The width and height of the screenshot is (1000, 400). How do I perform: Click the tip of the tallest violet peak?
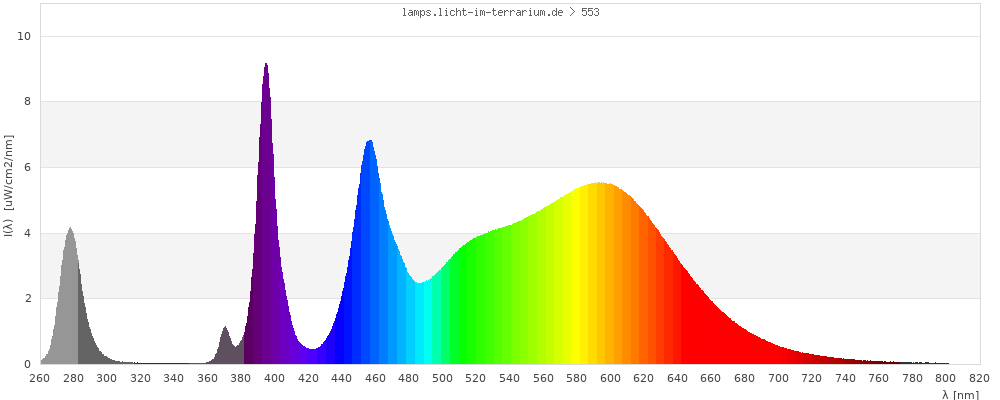tap(266, 66)
